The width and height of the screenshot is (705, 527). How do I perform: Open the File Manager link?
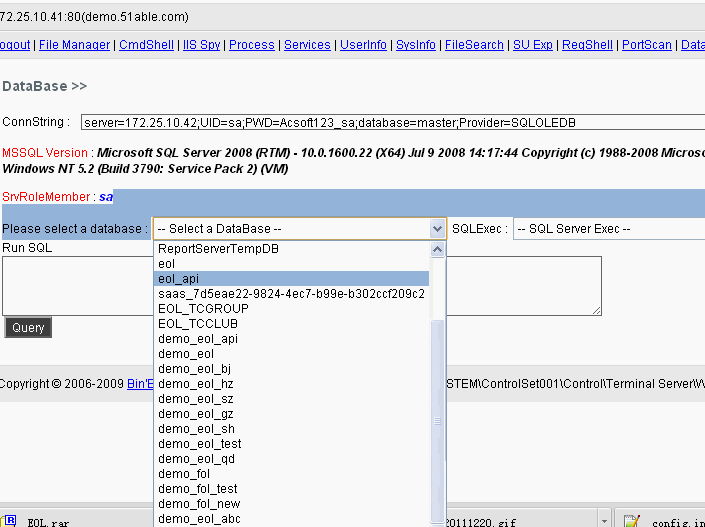[74, 45]
